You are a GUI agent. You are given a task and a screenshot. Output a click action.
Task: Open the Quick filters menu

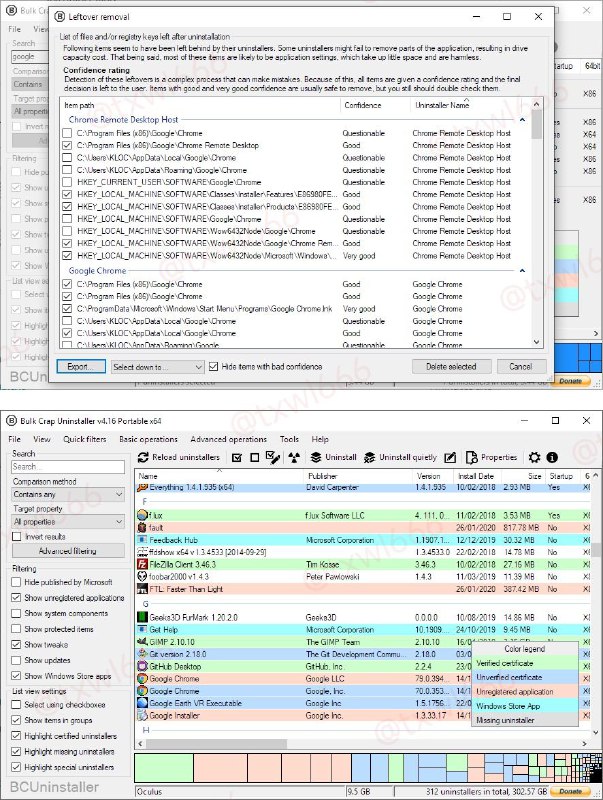(85, 439)
